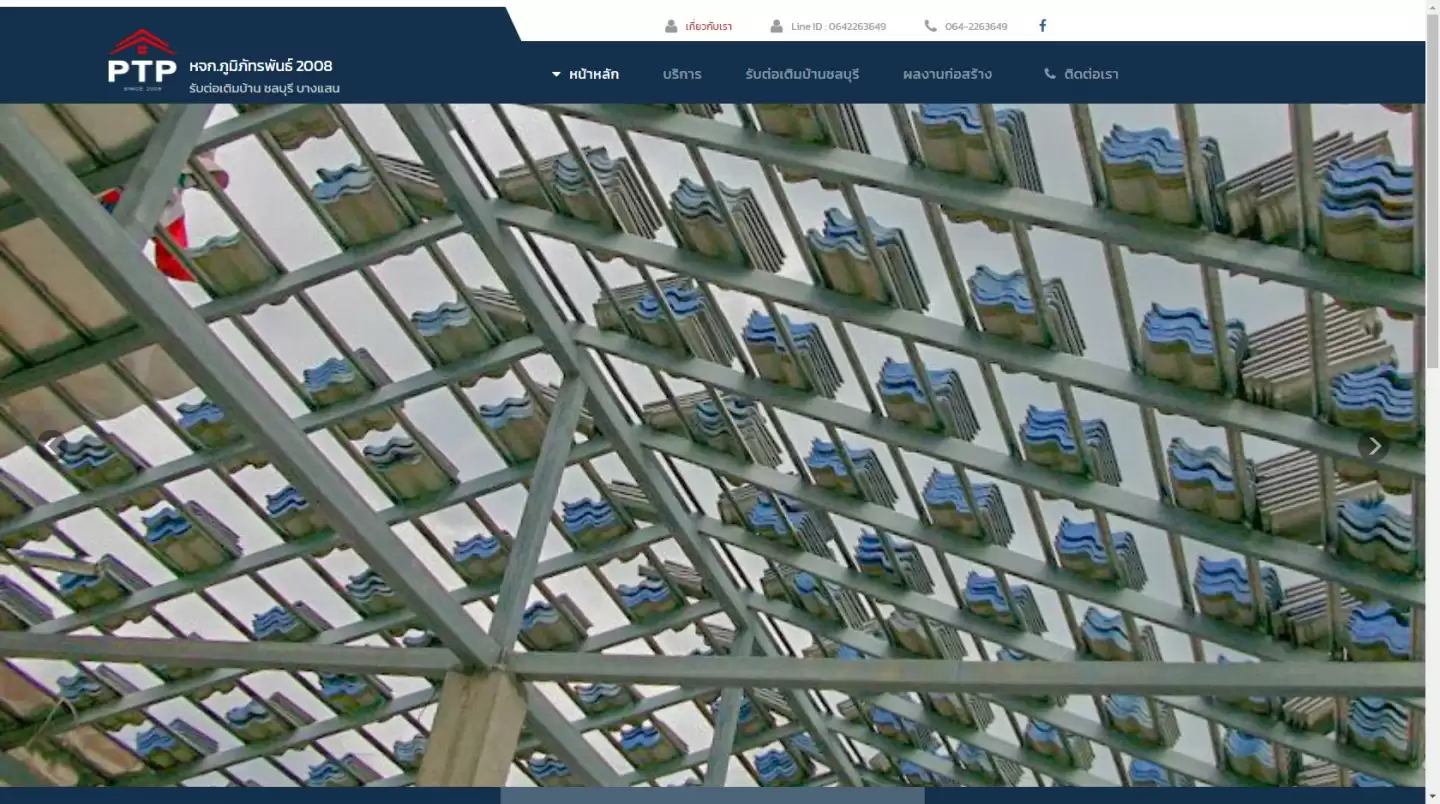Advance to the next slide arrow

pos(1374,446)
